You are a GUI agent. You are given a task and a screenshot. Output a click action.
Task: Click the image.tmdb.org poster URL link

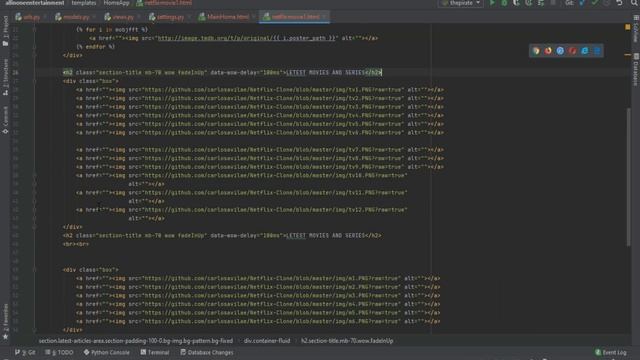click(247, 38)
